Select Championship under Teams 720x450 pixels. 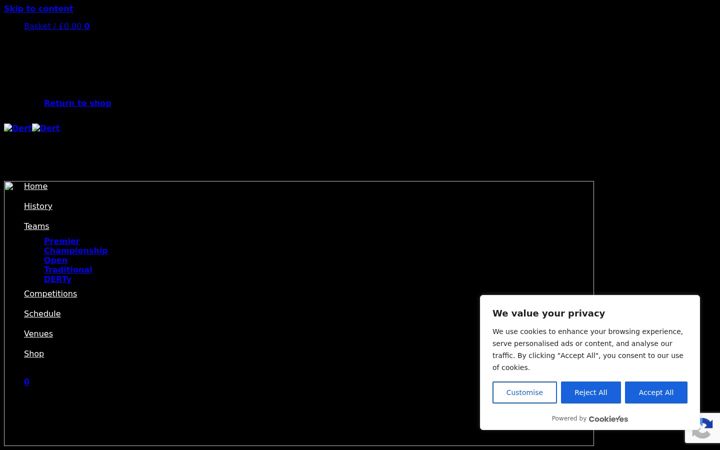(76, 251)
